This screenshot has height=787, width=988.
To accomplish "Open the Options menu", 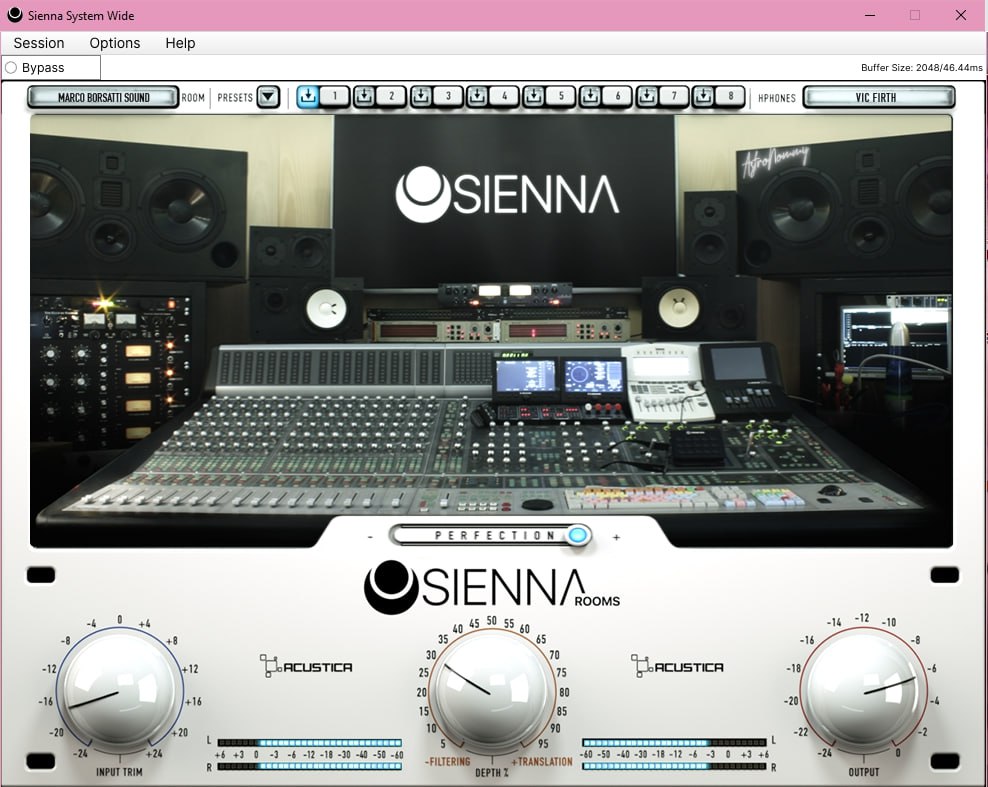I will pos(115,43).
